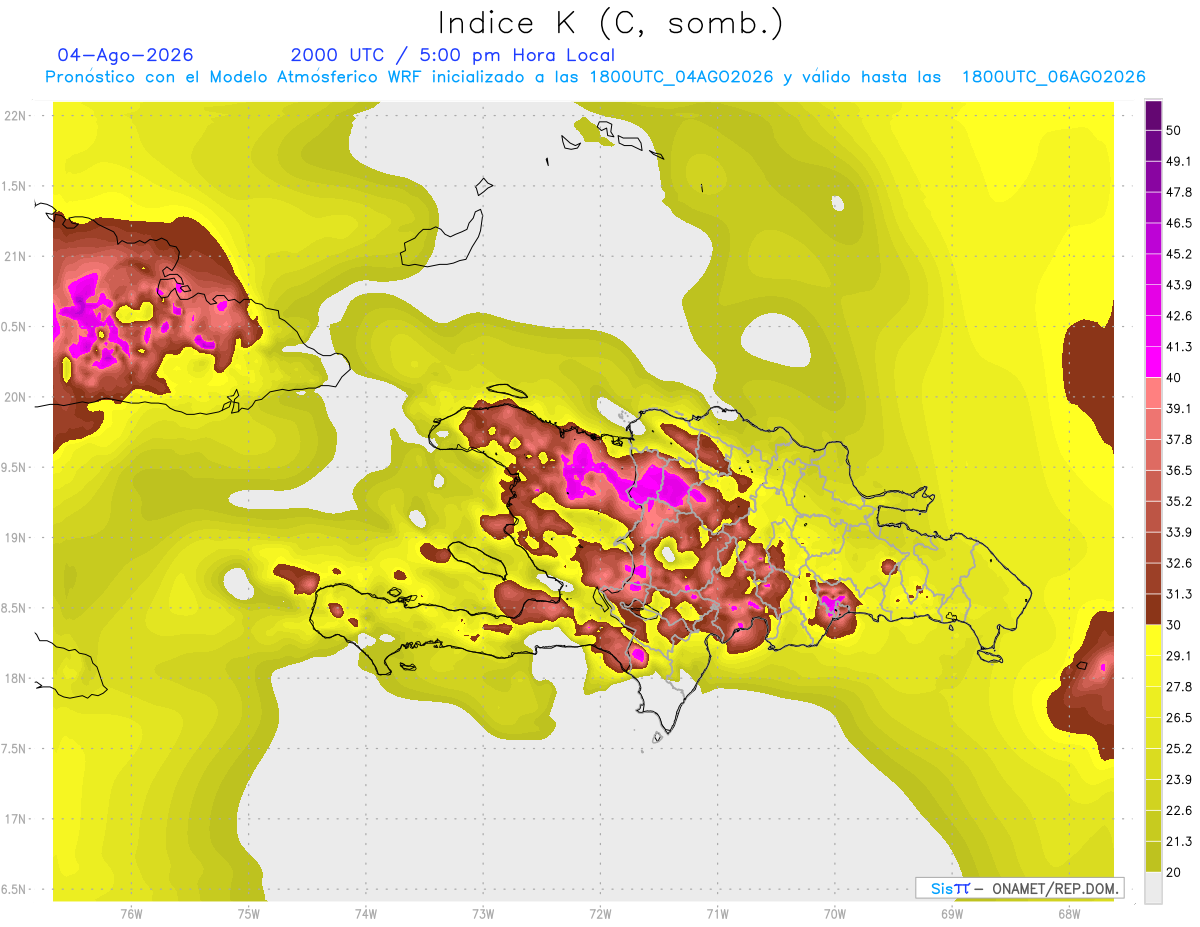Click the colorbar value 23.9
Screen dimensions: 1200x927
tap(1179, 780)
